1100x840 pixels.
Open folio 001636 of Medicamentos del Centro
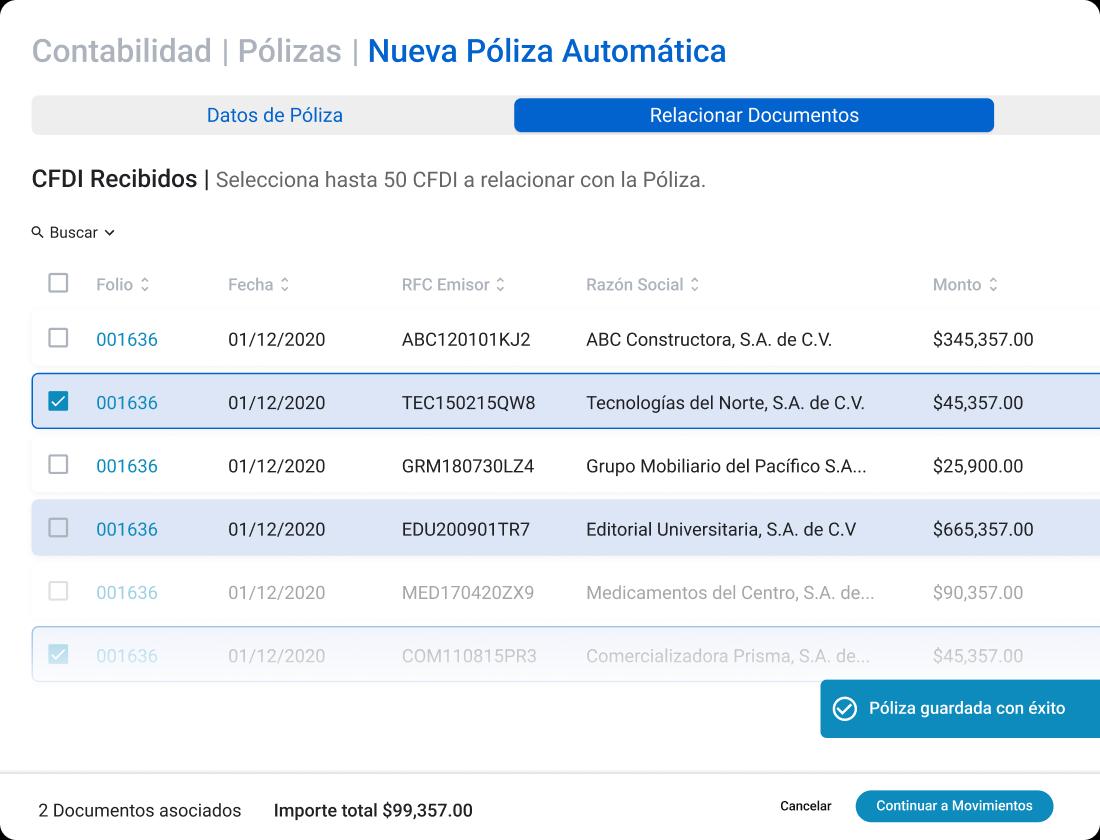pos(127,593)
